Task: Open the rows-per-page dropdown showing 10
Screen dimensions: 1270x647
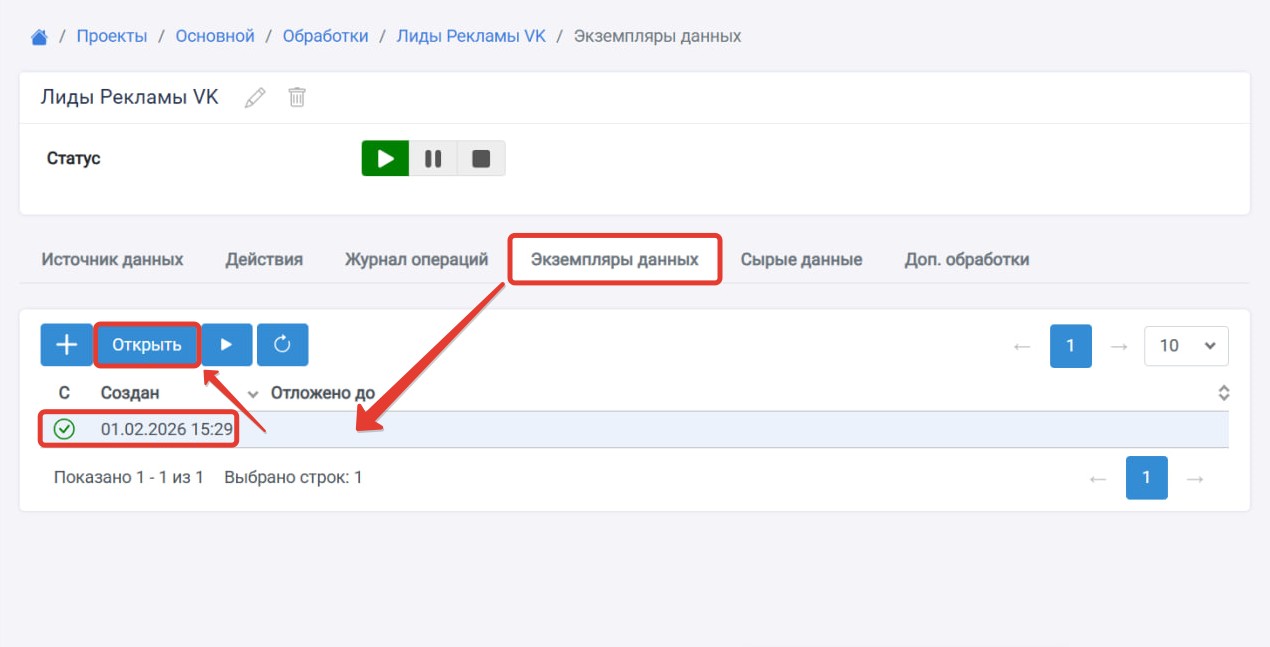Action: 1186,345
